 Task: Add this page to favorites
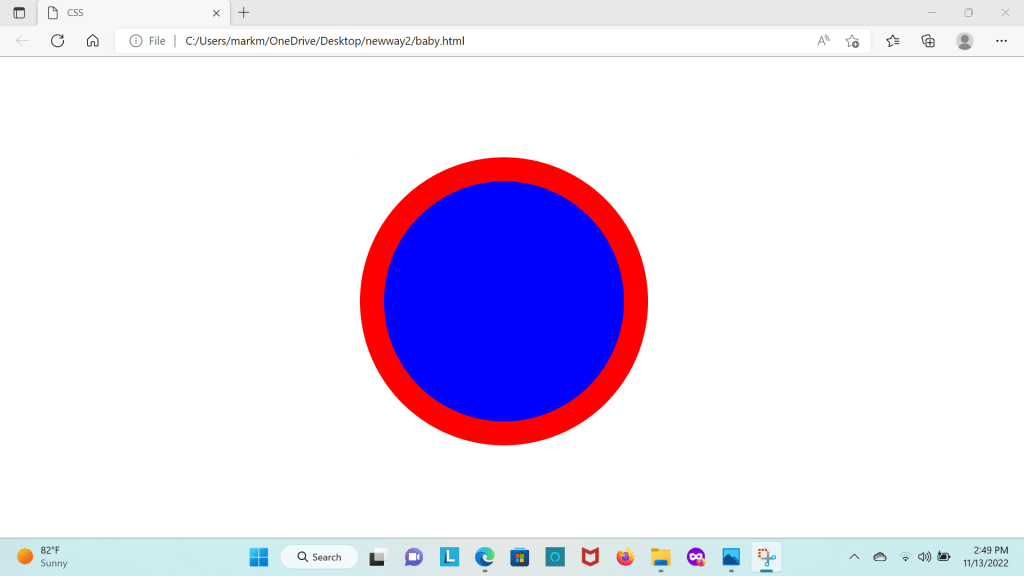pyautogui.click(x=852, y=41)
